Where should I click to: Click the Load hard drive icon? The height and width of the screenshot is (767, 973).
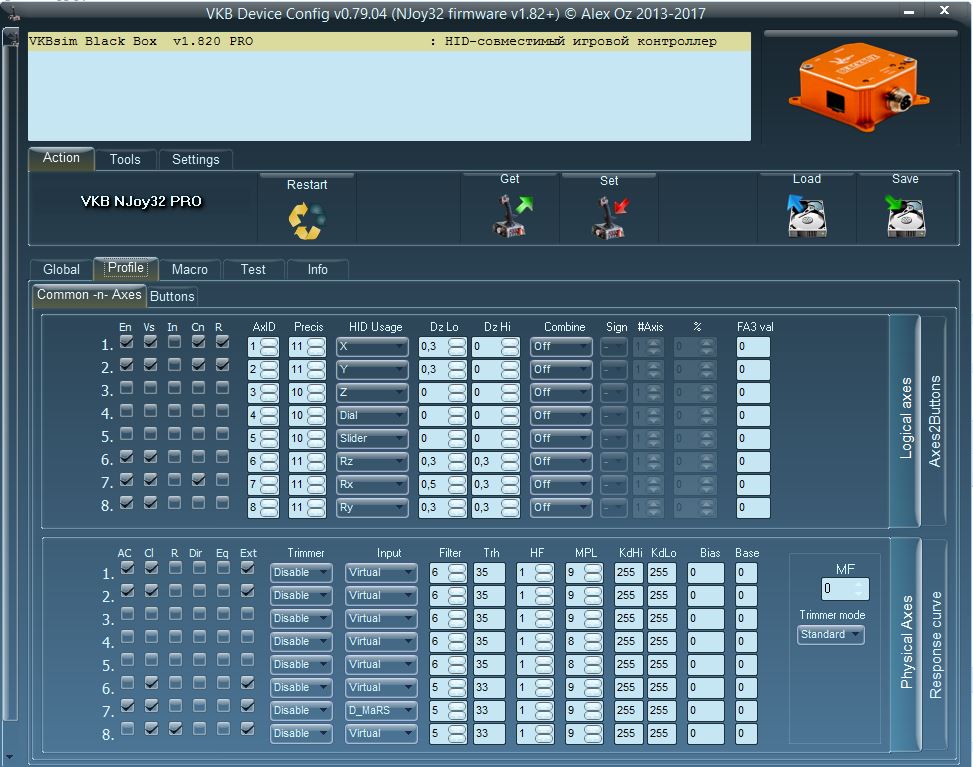(x=806, y=216)
